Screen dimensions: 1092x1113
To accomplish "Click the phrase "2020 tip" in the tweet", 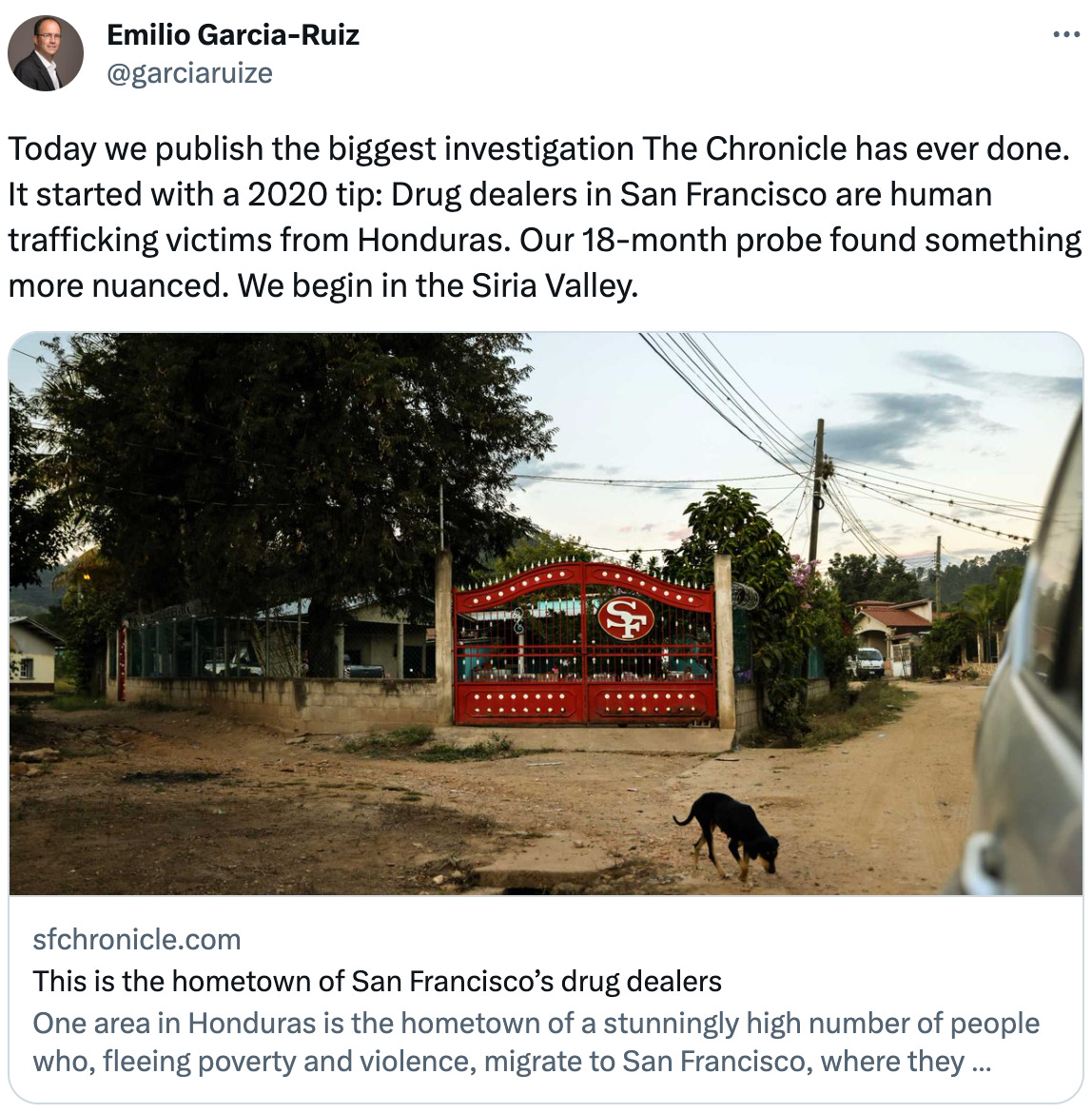I will pyautogui.click(x=314, y=194).
